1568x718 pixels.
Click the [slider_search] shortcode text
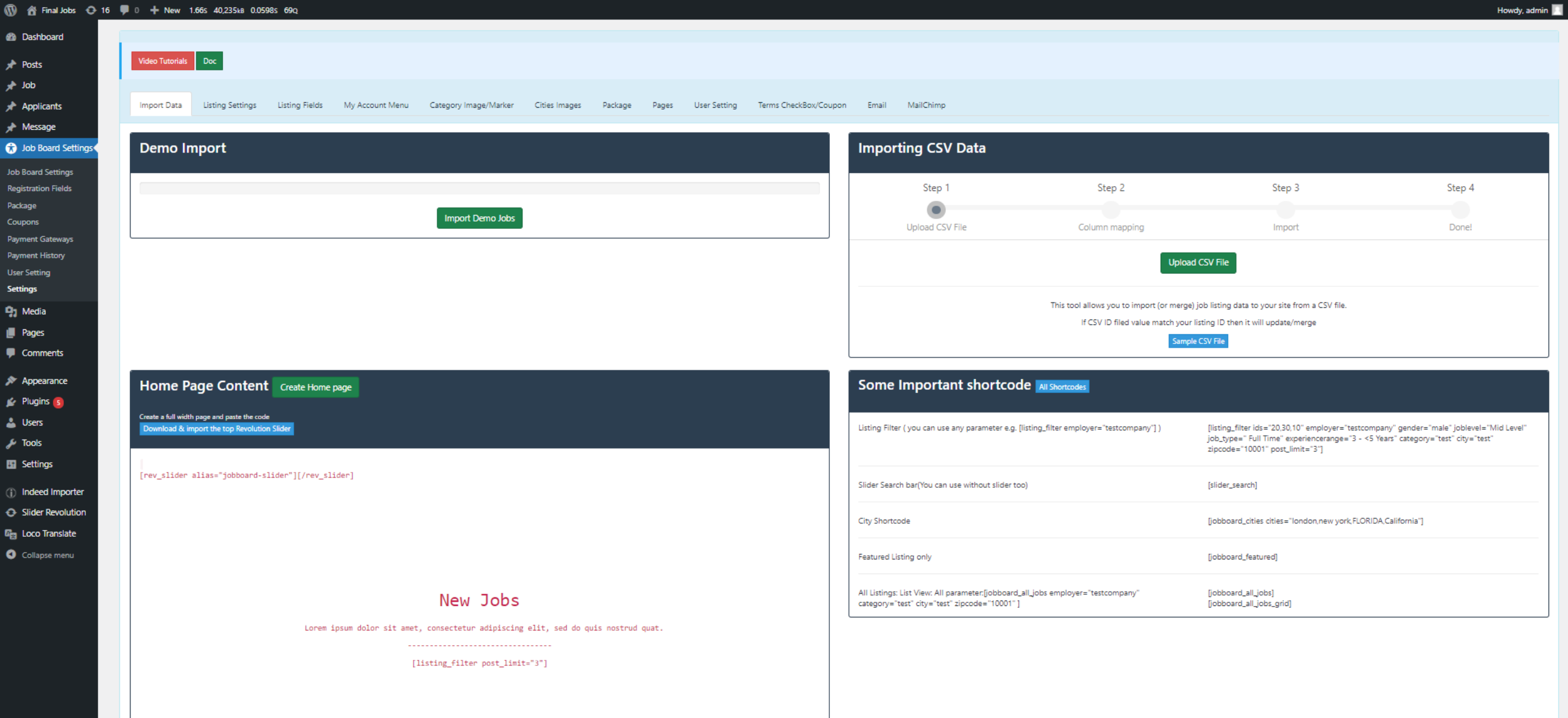(1232, 485)
